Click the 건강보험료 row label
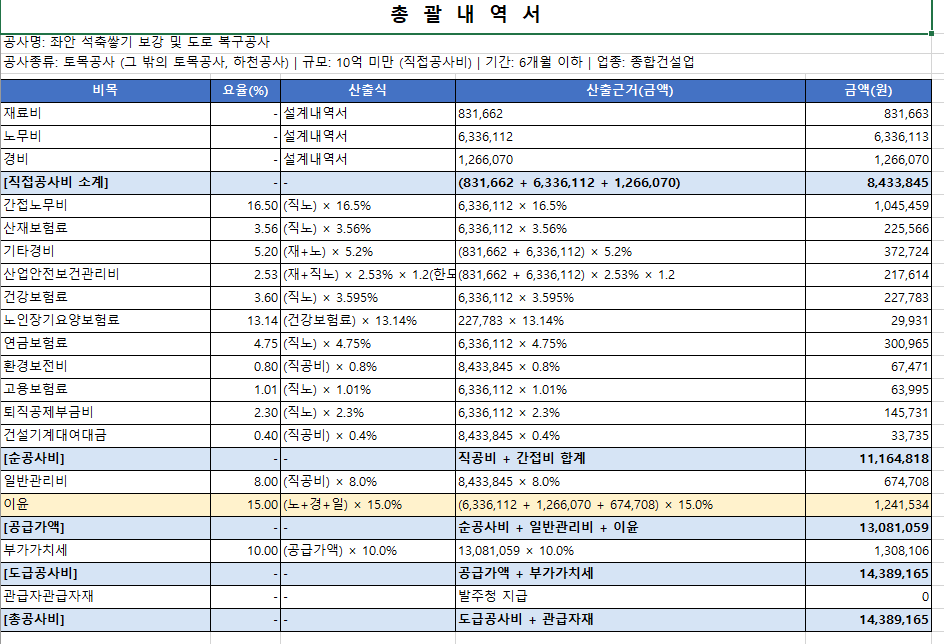This screenshot has height=644, width=944. [105, 297]
